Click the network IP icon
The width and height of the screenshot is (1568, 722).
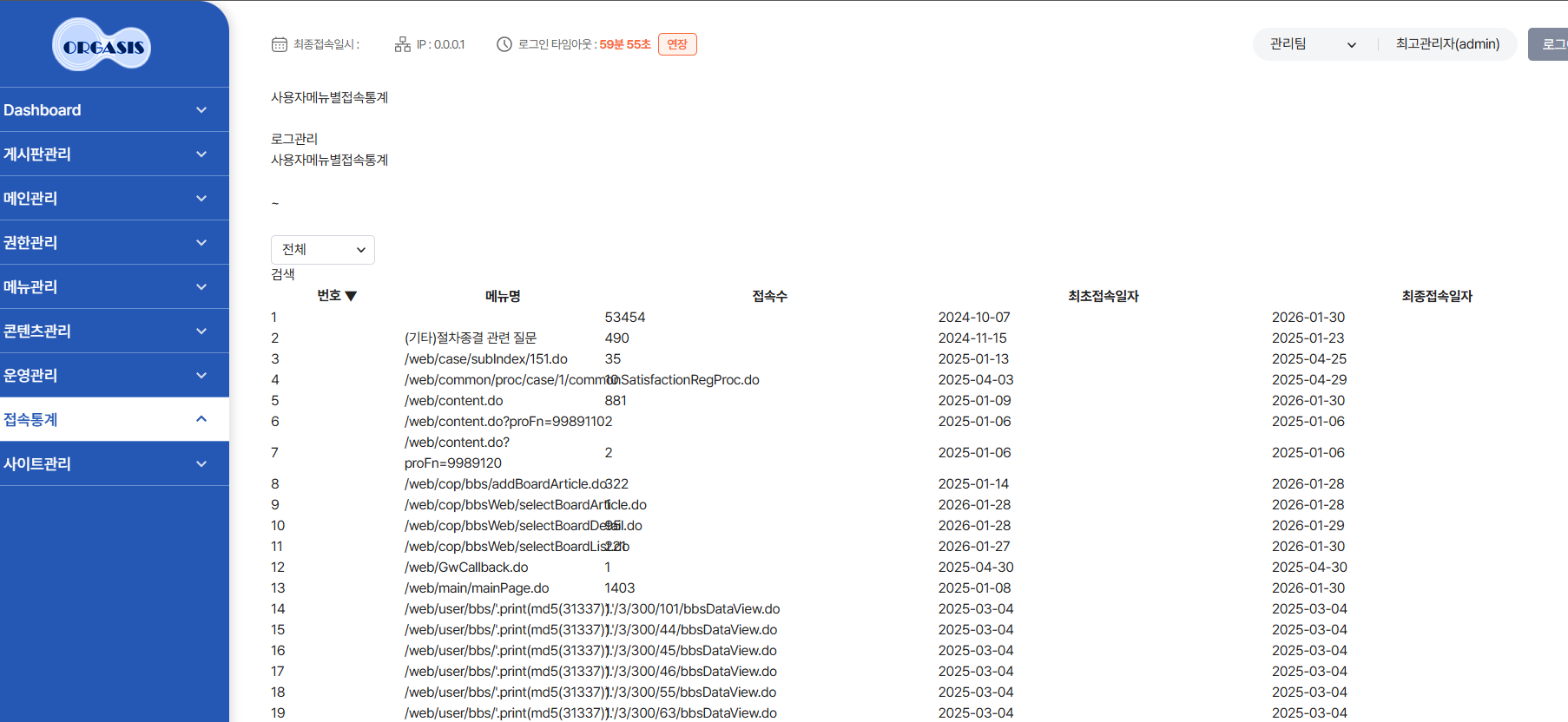click(402, 44)
